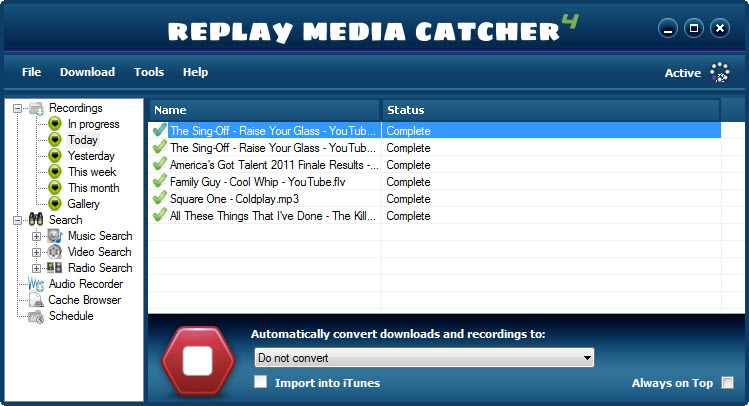The width and height of the screenshot is (749, 406).
Task: Click the In progress green icon
Action: click(55, 124)
